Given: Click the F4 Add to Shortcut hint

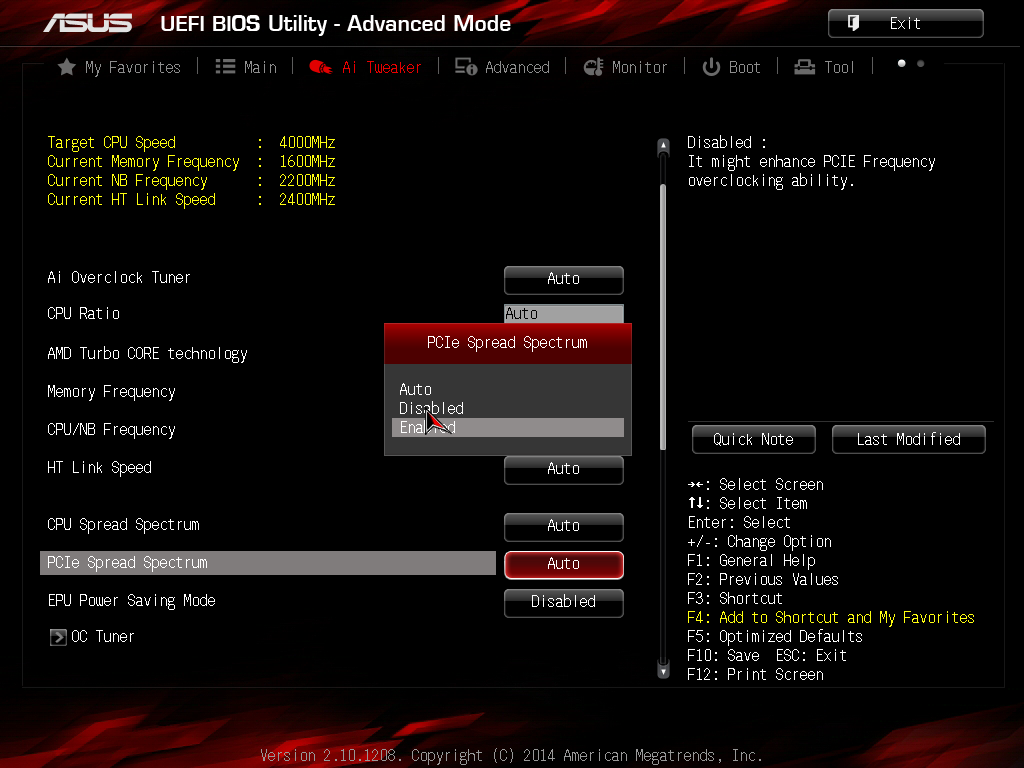Looking at the screenshot, I should pos(831,617).
